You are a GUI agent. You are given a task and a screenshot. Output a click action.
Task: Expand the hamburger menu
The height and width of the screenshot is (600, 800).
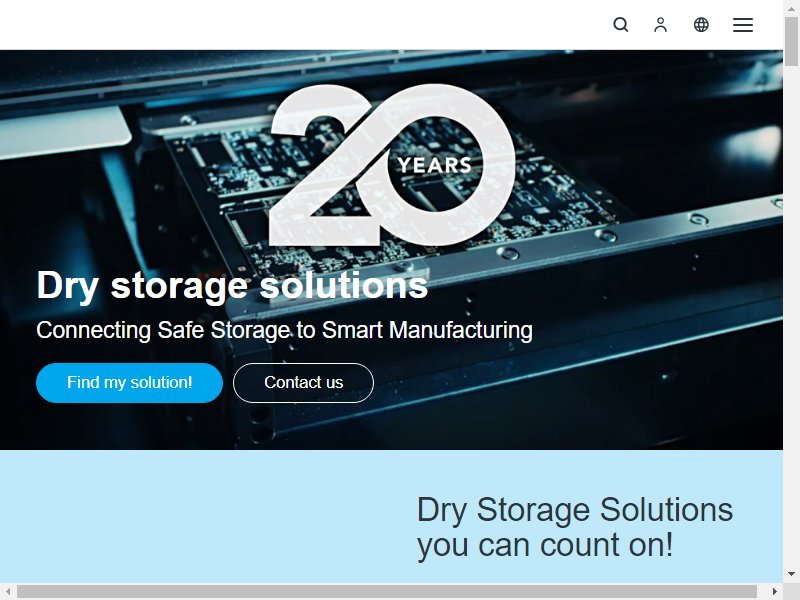tap(743, 25)
